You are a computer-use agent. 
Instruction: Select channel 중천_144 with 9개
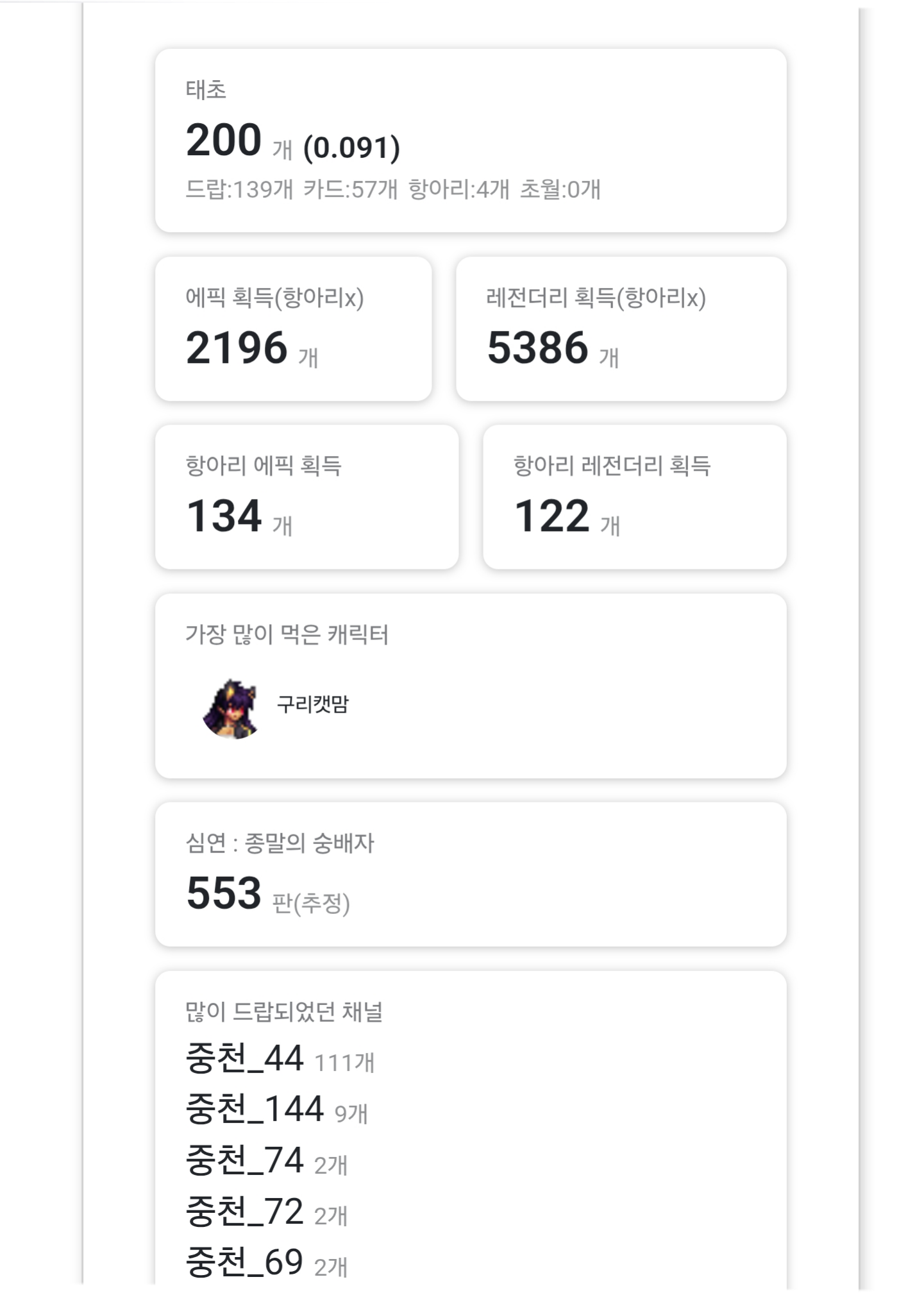[277, 1110]
